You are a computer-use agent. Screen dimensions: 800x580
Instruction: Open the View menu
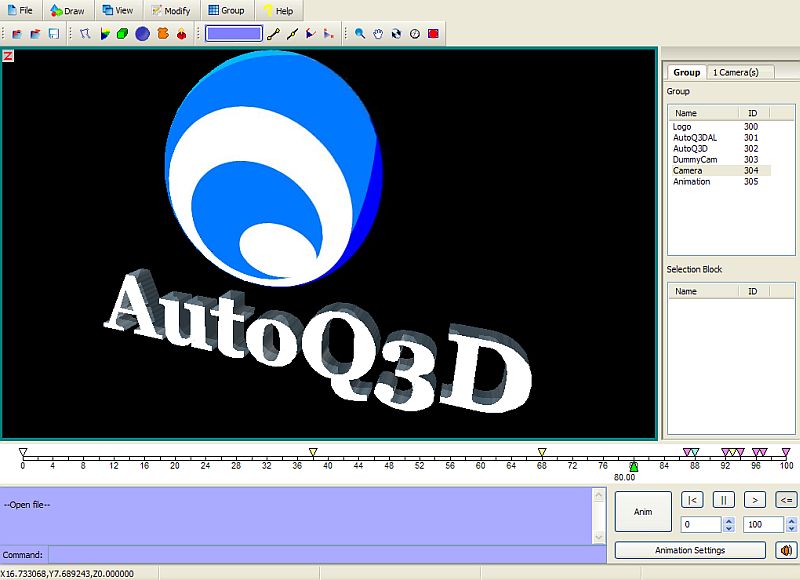tap(117, 10)
